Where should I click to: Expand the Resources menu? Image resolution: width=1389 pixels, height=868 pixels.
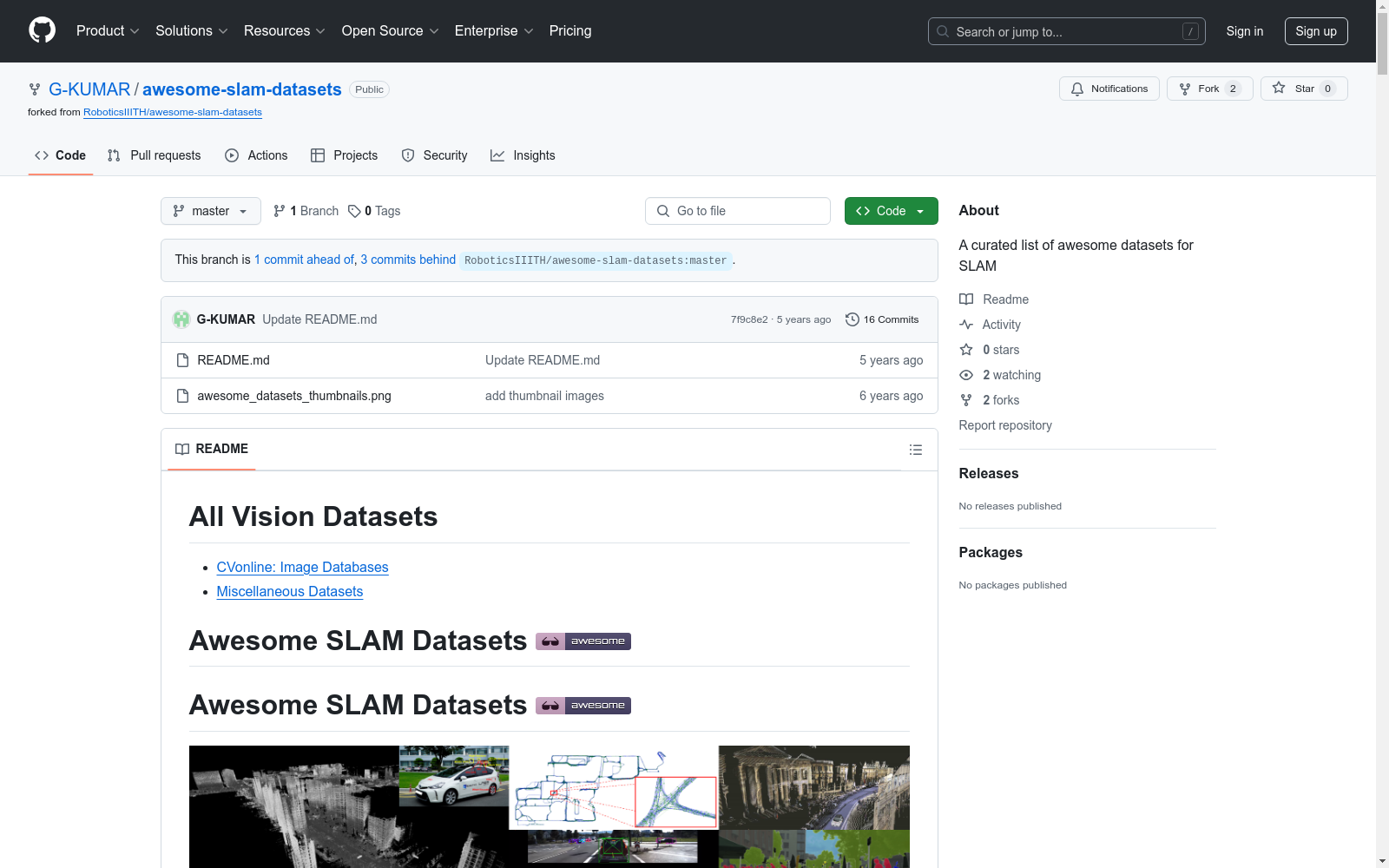[285, 31]
